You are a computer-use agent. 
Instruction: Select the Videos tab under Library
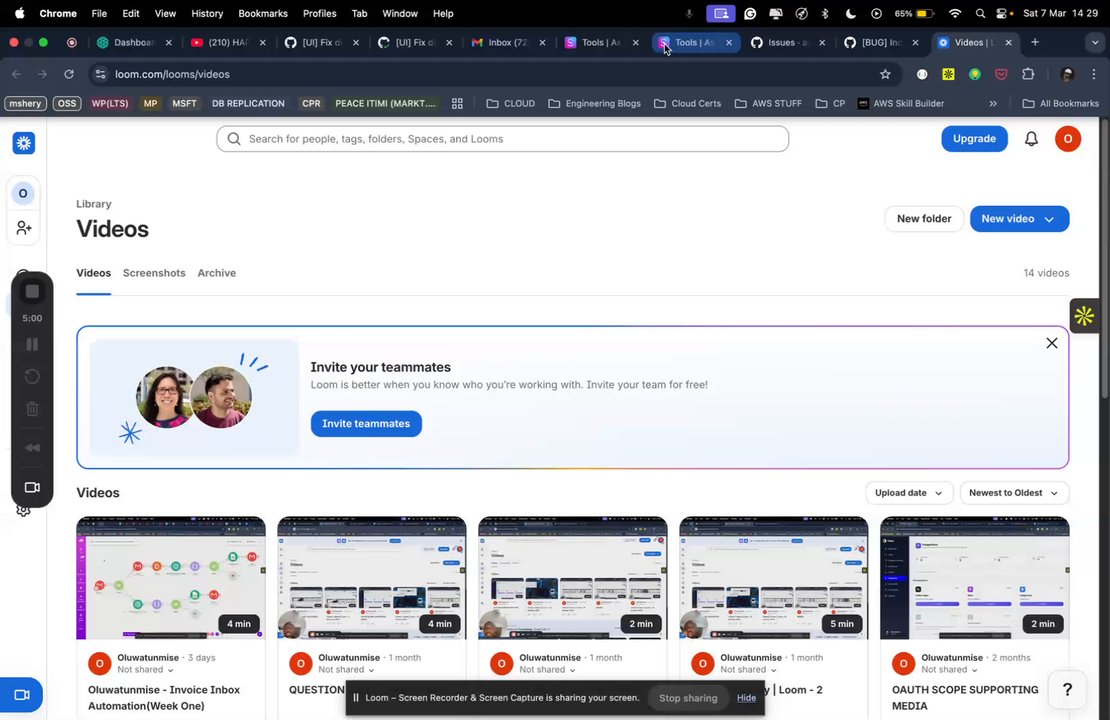click(x=93, y=273)
